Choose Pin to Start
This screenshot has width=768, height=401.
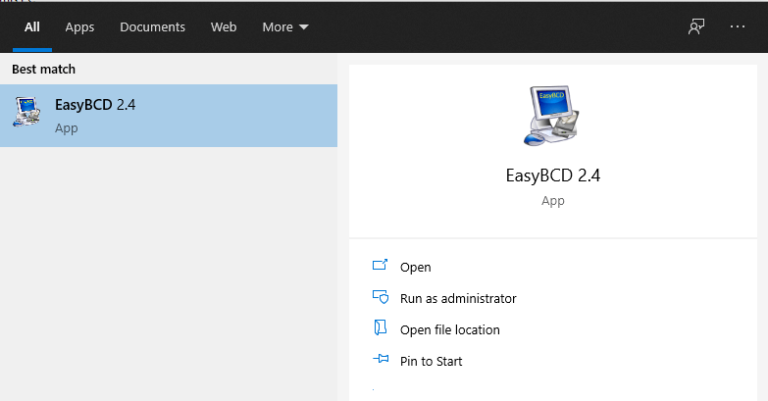pyautogui.click(x=431, y=361)
